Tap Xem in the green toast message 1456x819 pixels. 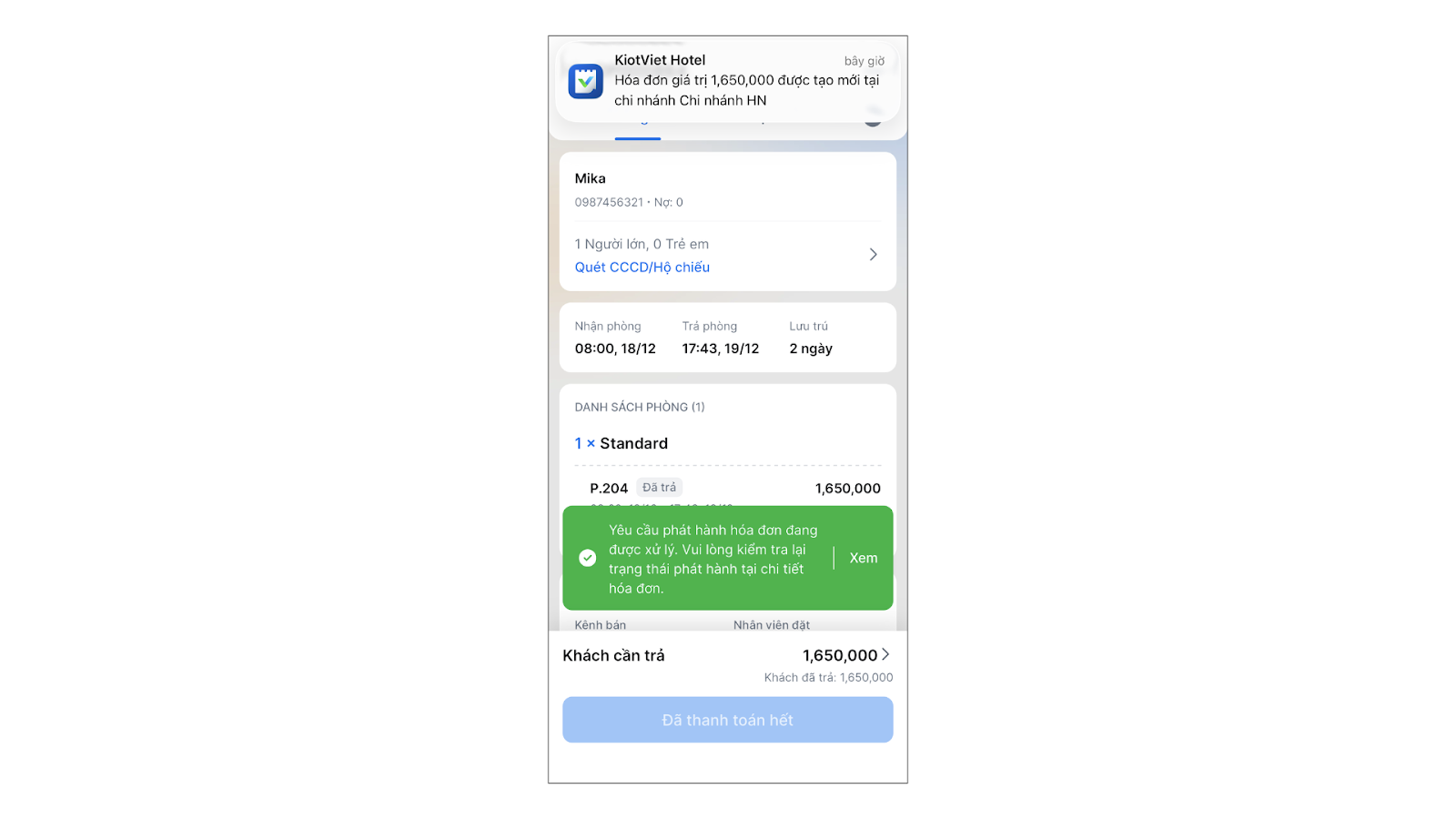864,558
